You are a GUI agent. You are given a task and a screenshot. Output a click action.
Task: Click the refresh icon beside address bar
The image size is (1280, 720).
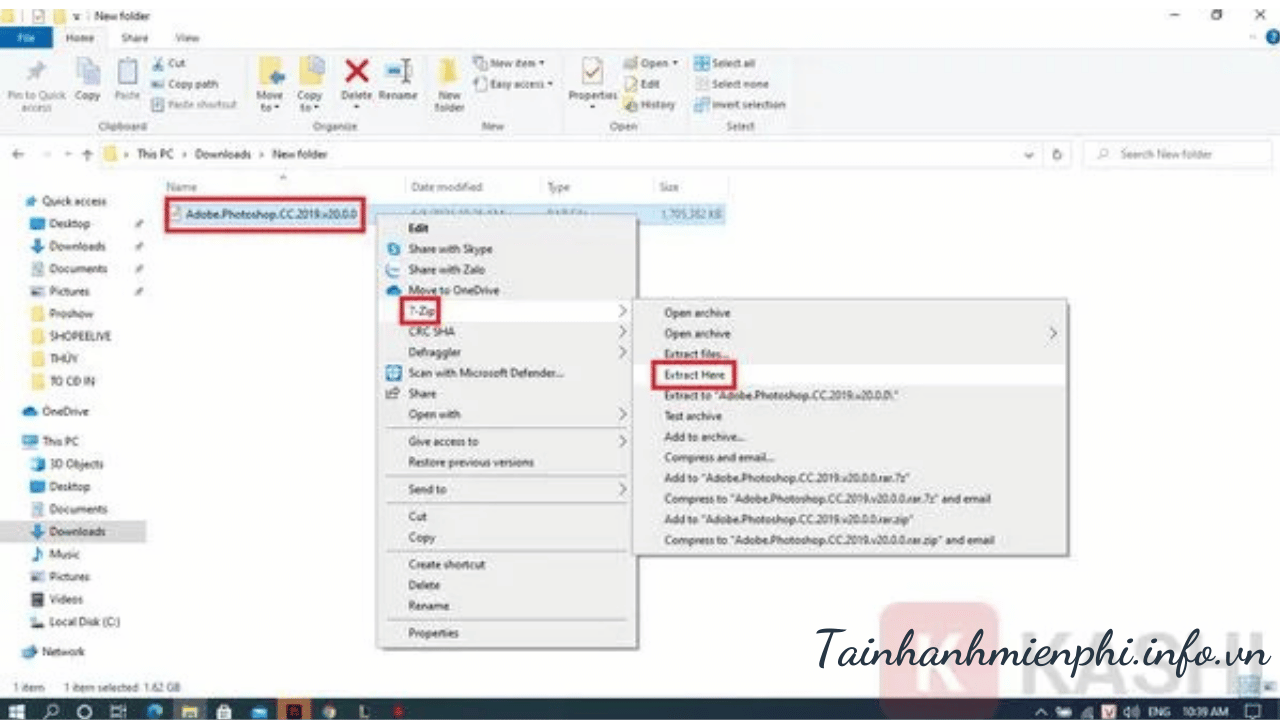pyautogui.click(x=1057, y=155)
